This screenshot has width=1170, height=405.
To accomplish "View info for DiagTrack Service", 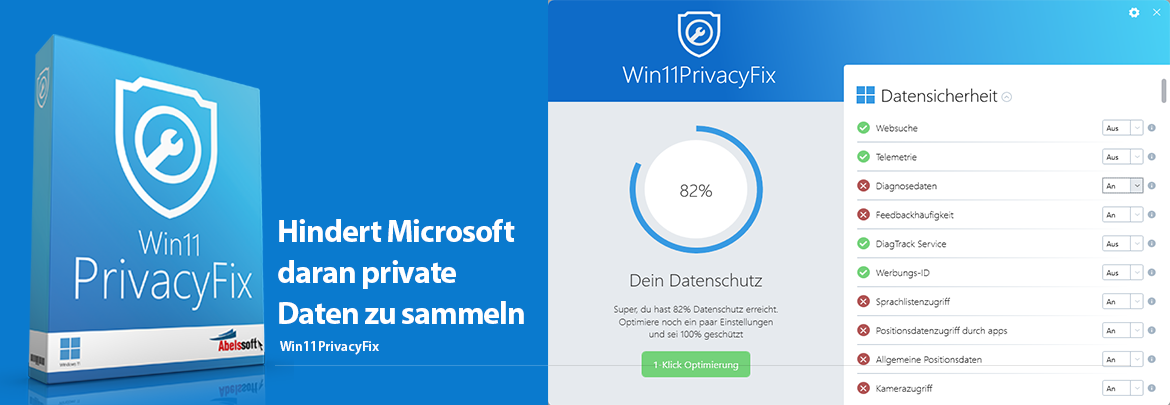I will click(x=1152, y=243).
